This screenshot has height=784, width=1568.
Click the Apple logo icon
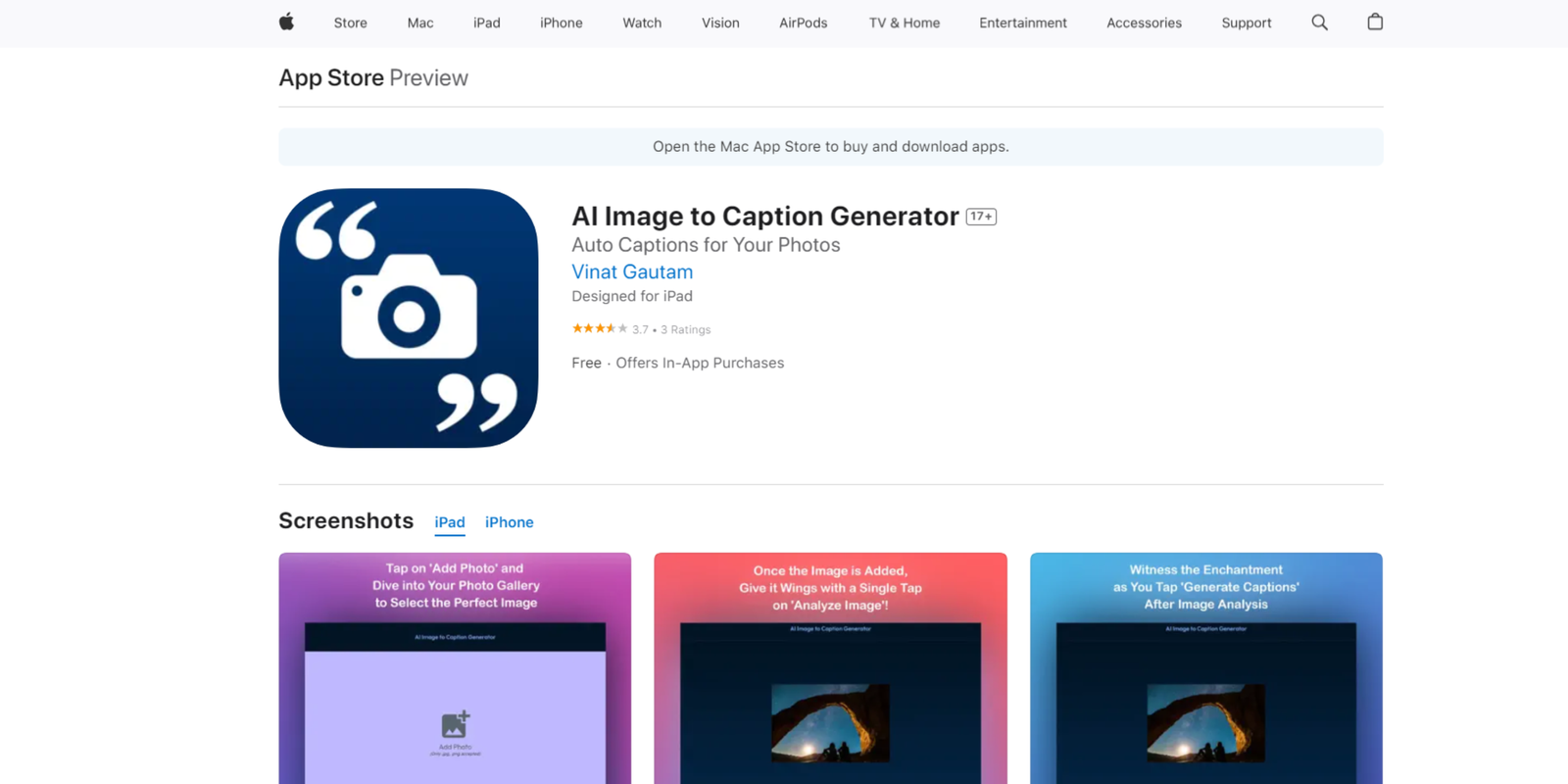pos(286,22)
